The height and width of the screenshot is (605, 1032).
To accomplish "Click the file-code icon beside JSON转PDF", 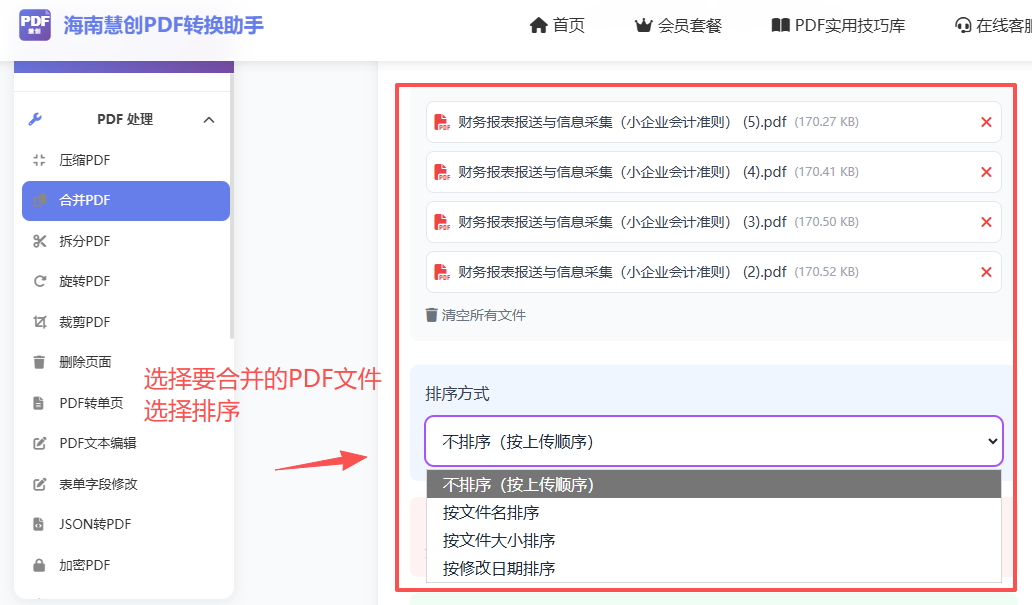I will [x=39, y=524].
